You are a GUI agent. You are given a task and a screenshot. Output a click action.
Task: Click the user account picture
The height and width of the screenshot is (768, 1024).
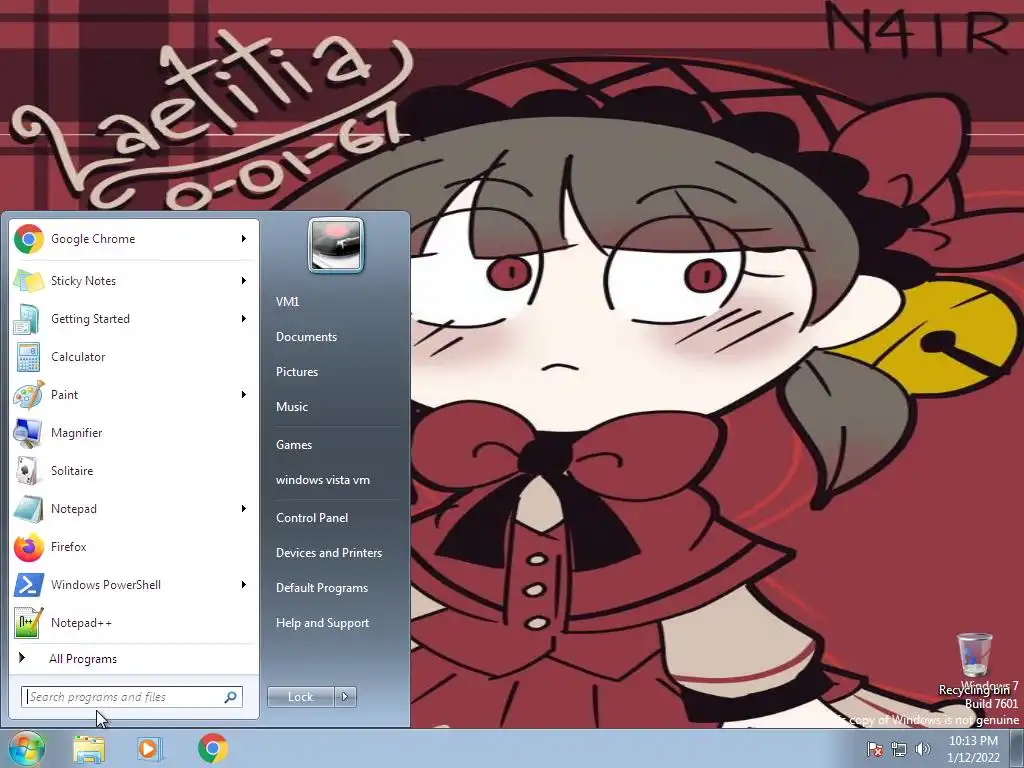coord(336,245)
